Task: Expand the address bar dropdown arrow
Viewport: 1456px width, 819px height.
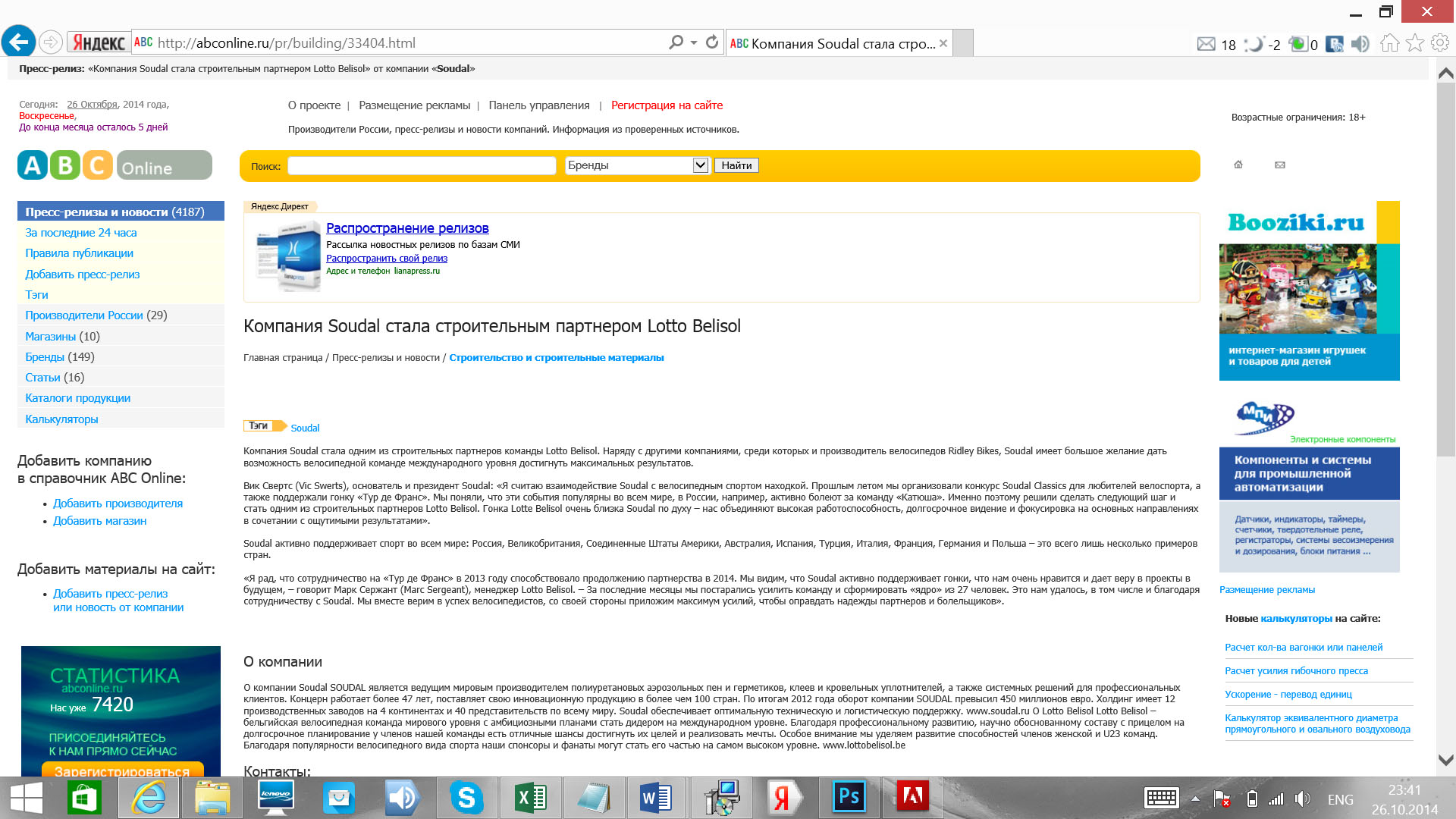Action: pyautogui.click(x=693, y=42)
